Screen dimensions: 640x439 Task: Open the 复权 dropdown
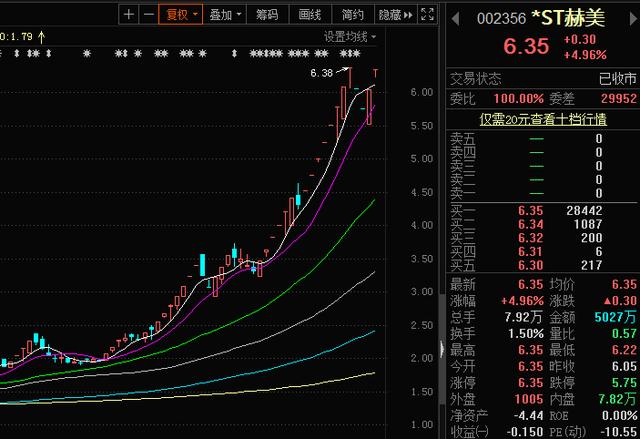(x=181, y=15)
